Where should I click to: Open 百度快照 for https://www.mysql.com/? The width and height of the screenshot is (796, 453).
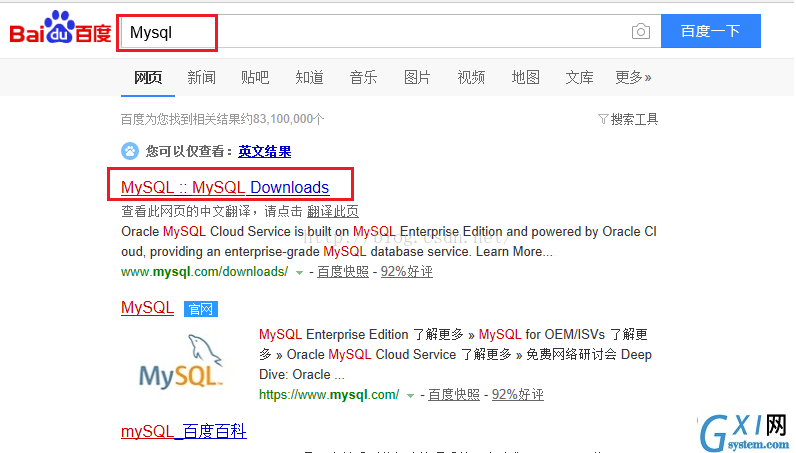point(454,395)
